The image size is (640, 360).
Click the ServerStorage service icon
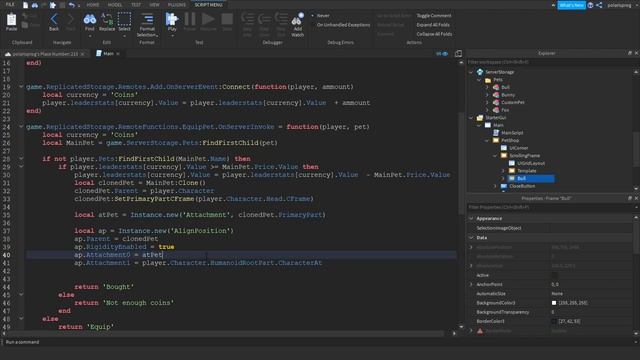click(x=480, y=72)
